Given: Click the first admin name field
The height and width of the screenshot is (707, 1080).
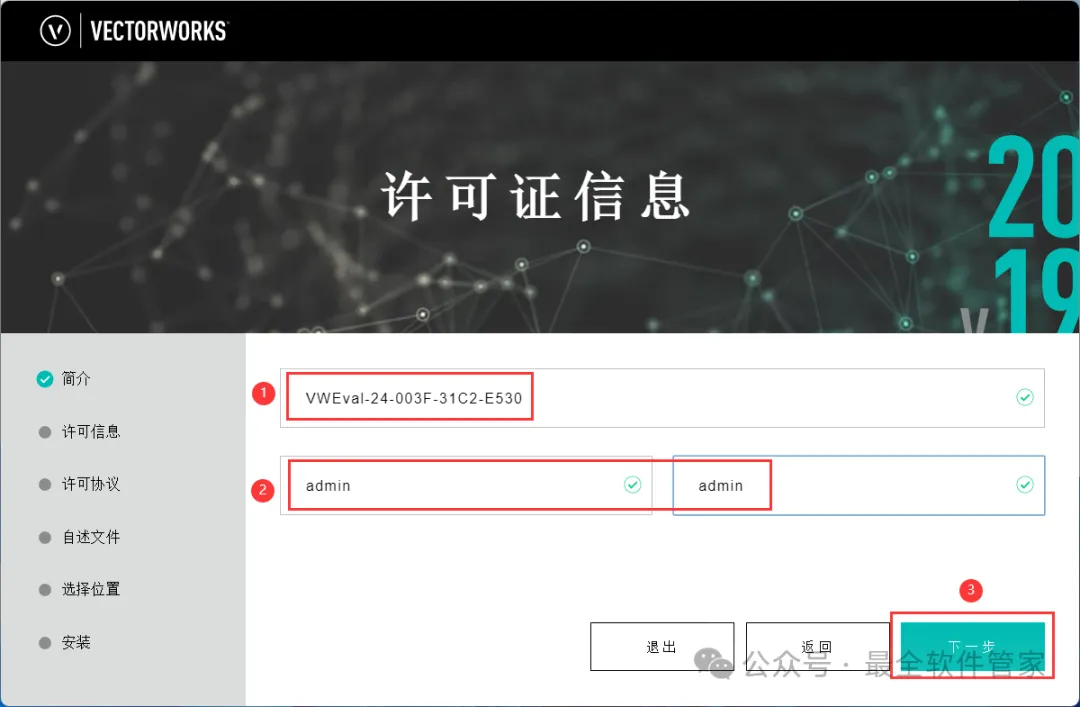Looking at the screenshot, I should click(x=466, y=485).
